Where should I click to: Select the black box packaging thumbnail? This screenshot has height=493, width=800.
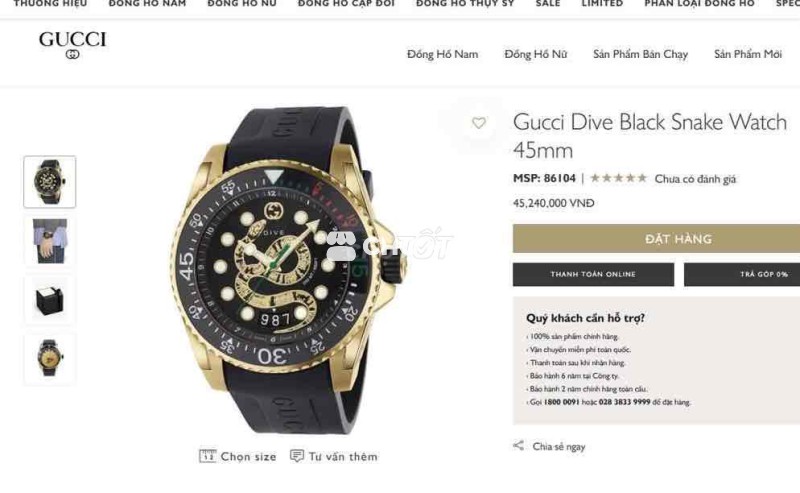pos(49,300)
